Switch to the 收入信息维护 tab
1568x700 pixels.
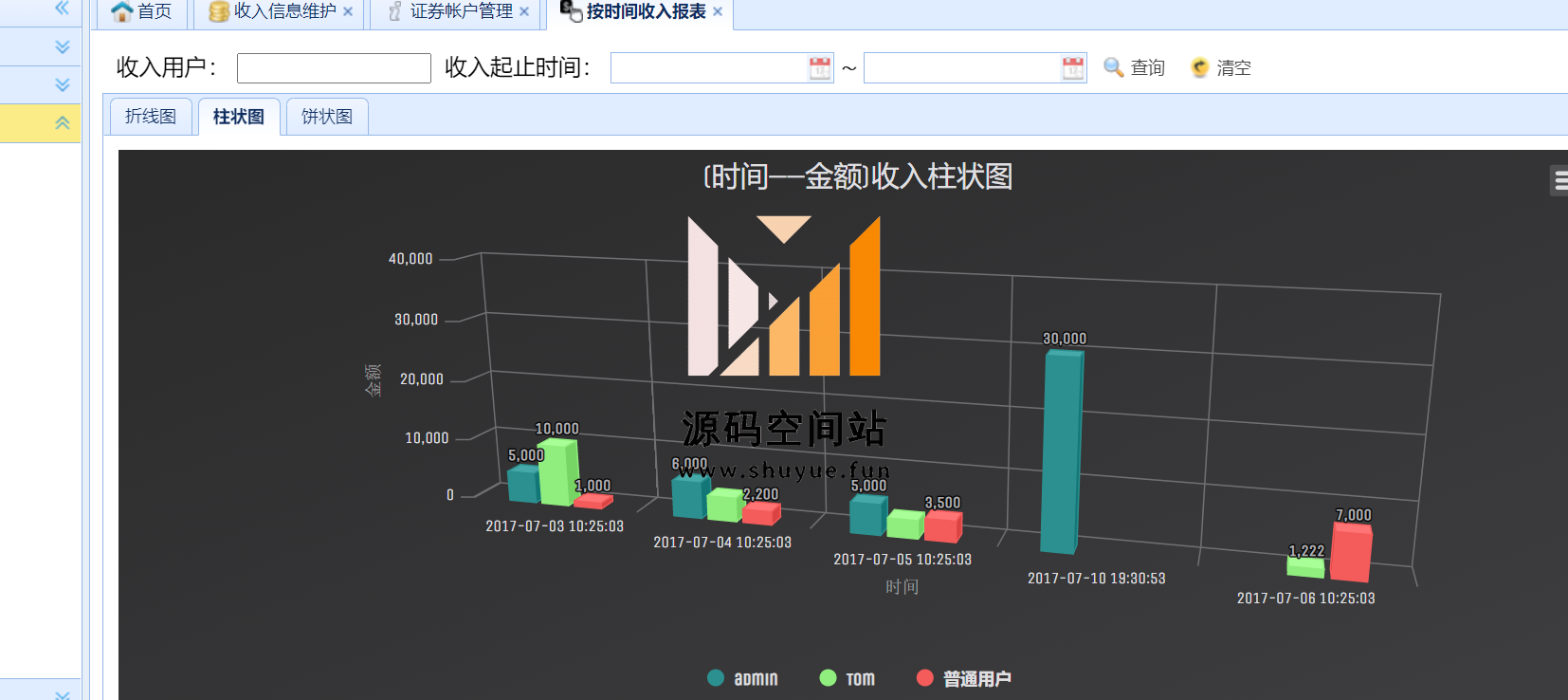(x=284, y=11)
